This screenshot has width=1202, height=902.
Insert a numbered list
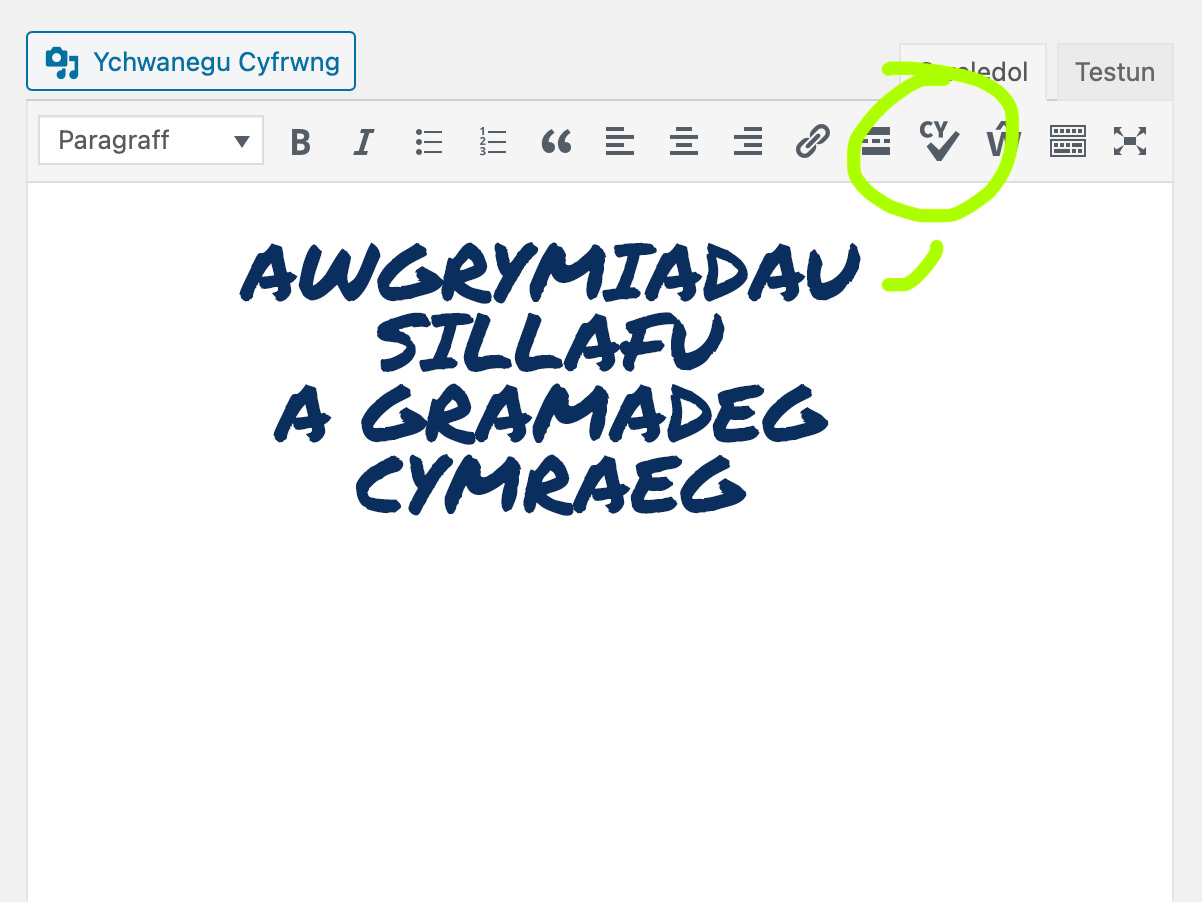coord(492,142)
